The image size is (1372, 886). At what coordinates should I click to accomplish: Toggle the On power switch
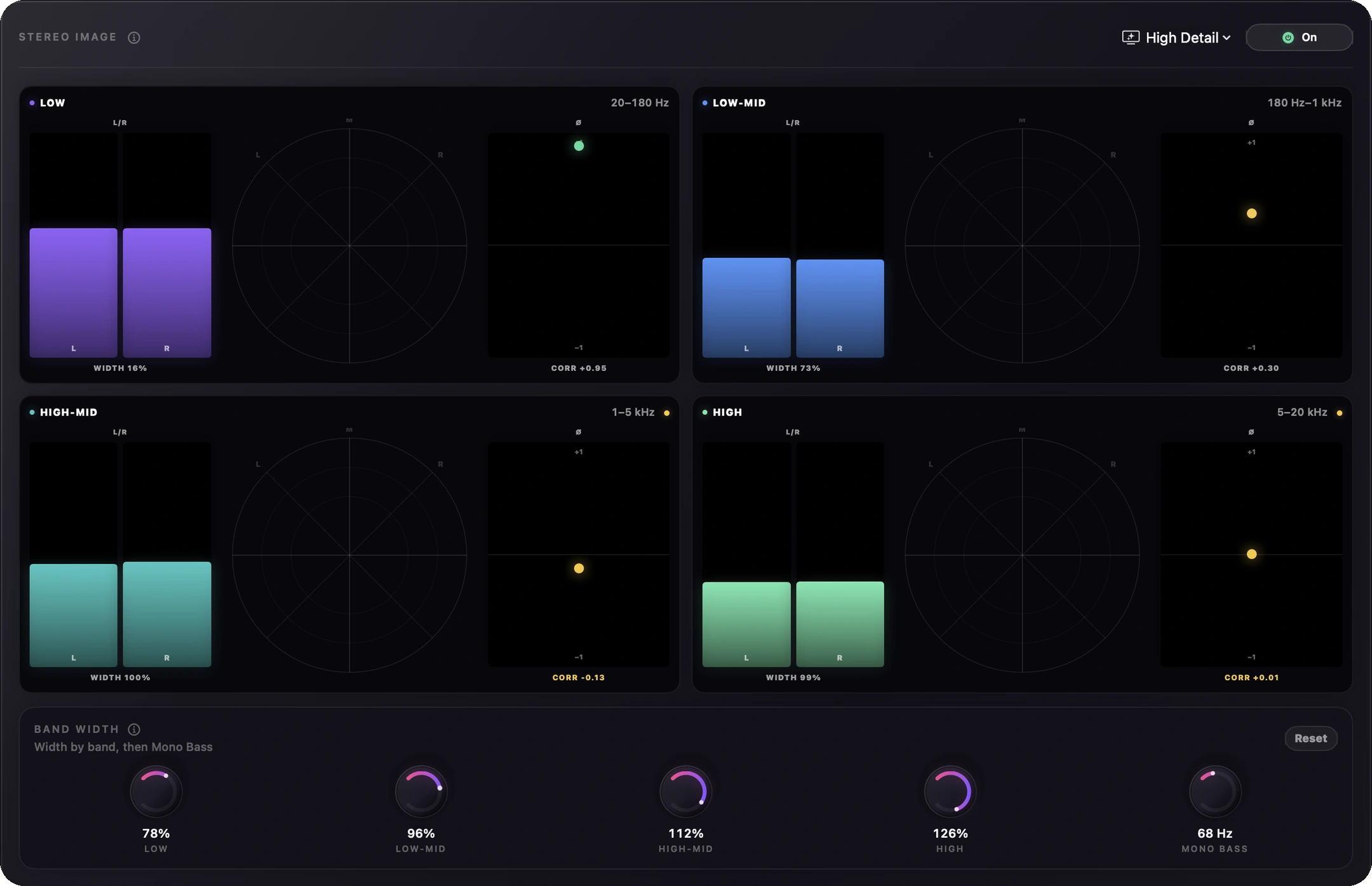(1299, 37)
